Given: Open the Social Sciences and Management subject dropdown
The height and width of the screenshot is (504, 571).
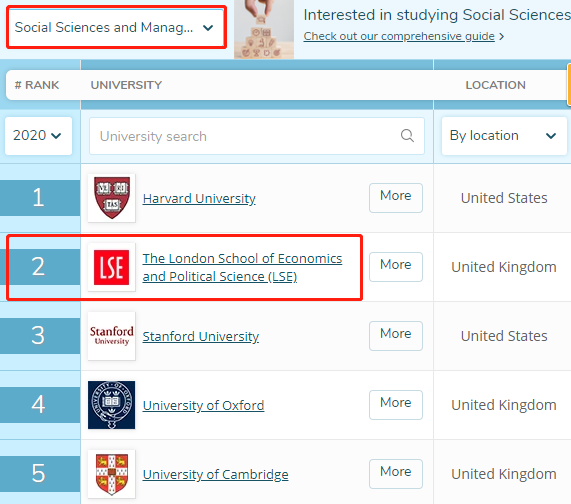Looking at the screenshot, I should point(116,27).
